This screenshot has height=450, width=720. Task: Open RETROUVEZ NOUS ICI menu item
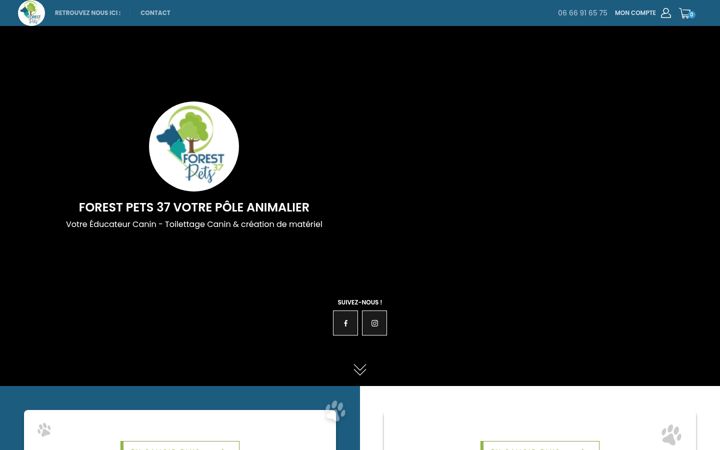(x=87, y=13)
